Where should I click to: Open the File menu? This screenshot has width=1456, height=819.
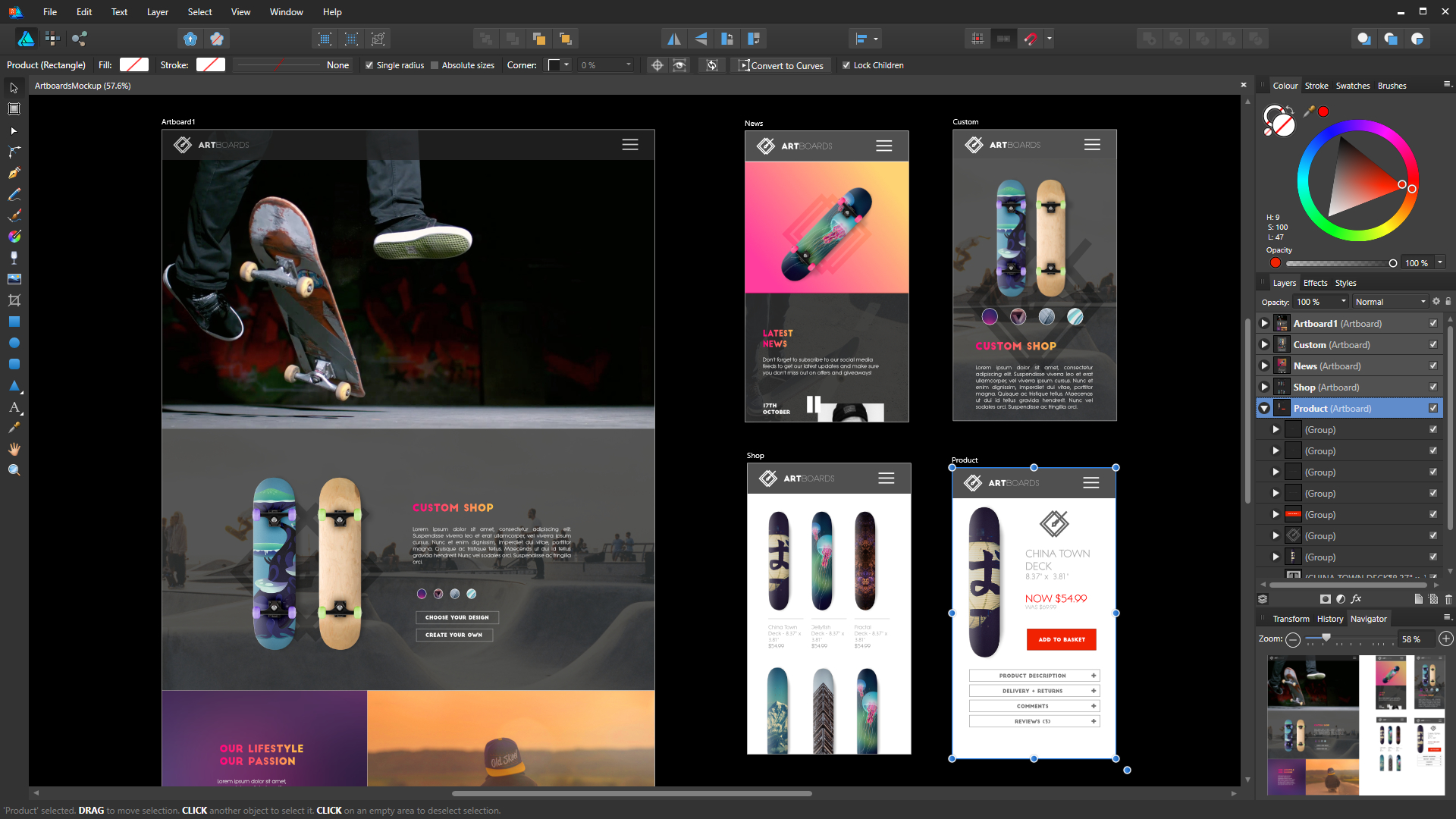pyautogui.click(x=50, y=12)
